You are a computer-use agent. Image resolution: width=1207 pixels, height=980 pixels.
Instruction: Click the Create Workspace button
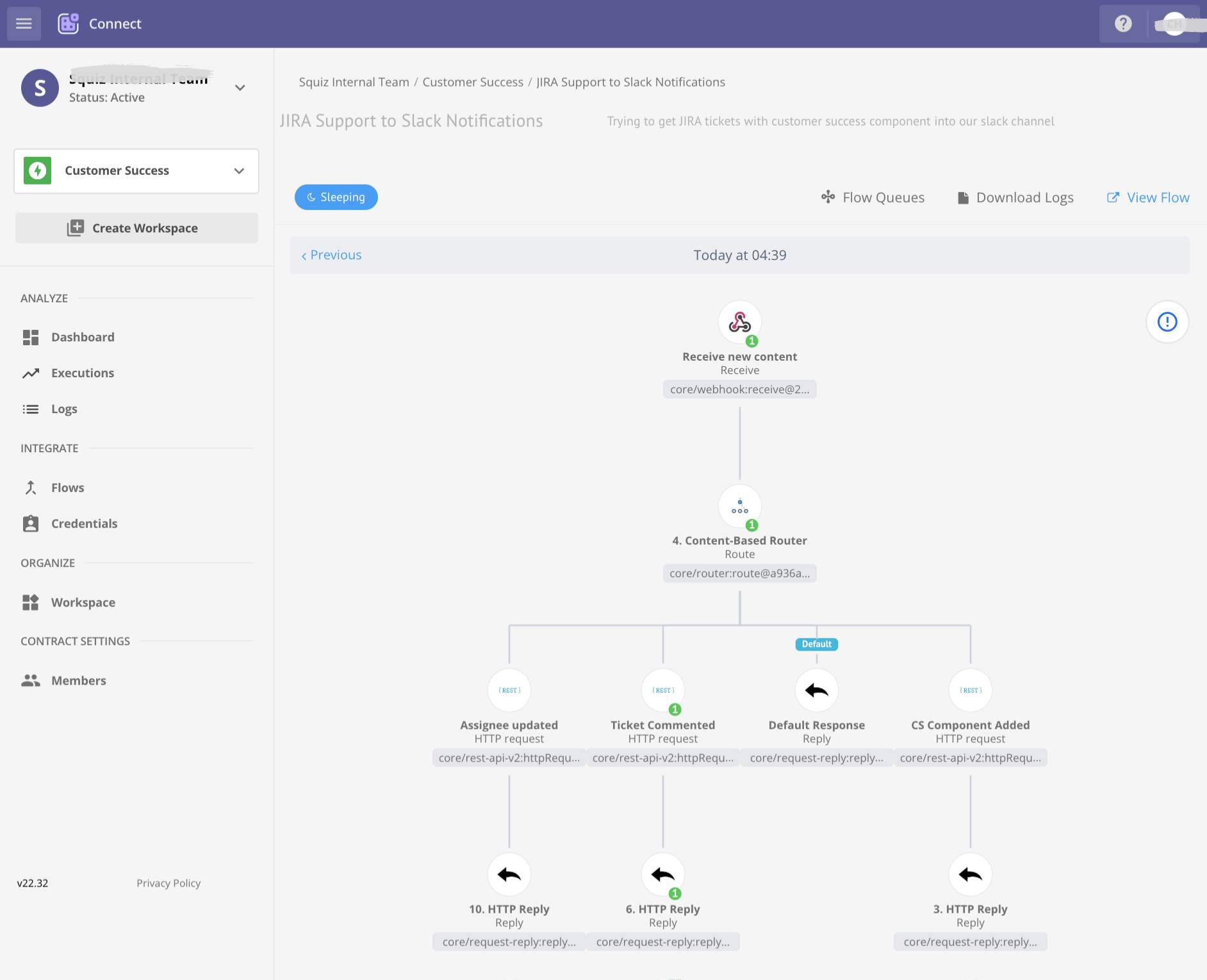pos(136,228)
